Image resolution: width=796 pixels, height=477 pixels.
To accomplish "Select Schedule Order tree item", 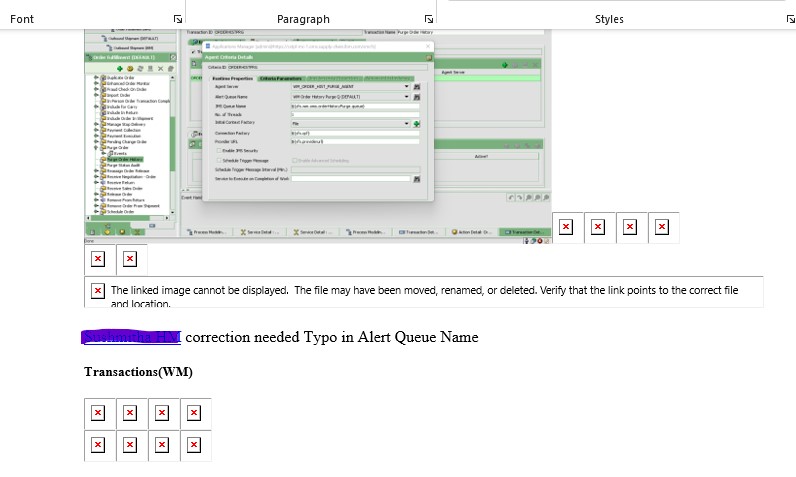I will (120, 212).
